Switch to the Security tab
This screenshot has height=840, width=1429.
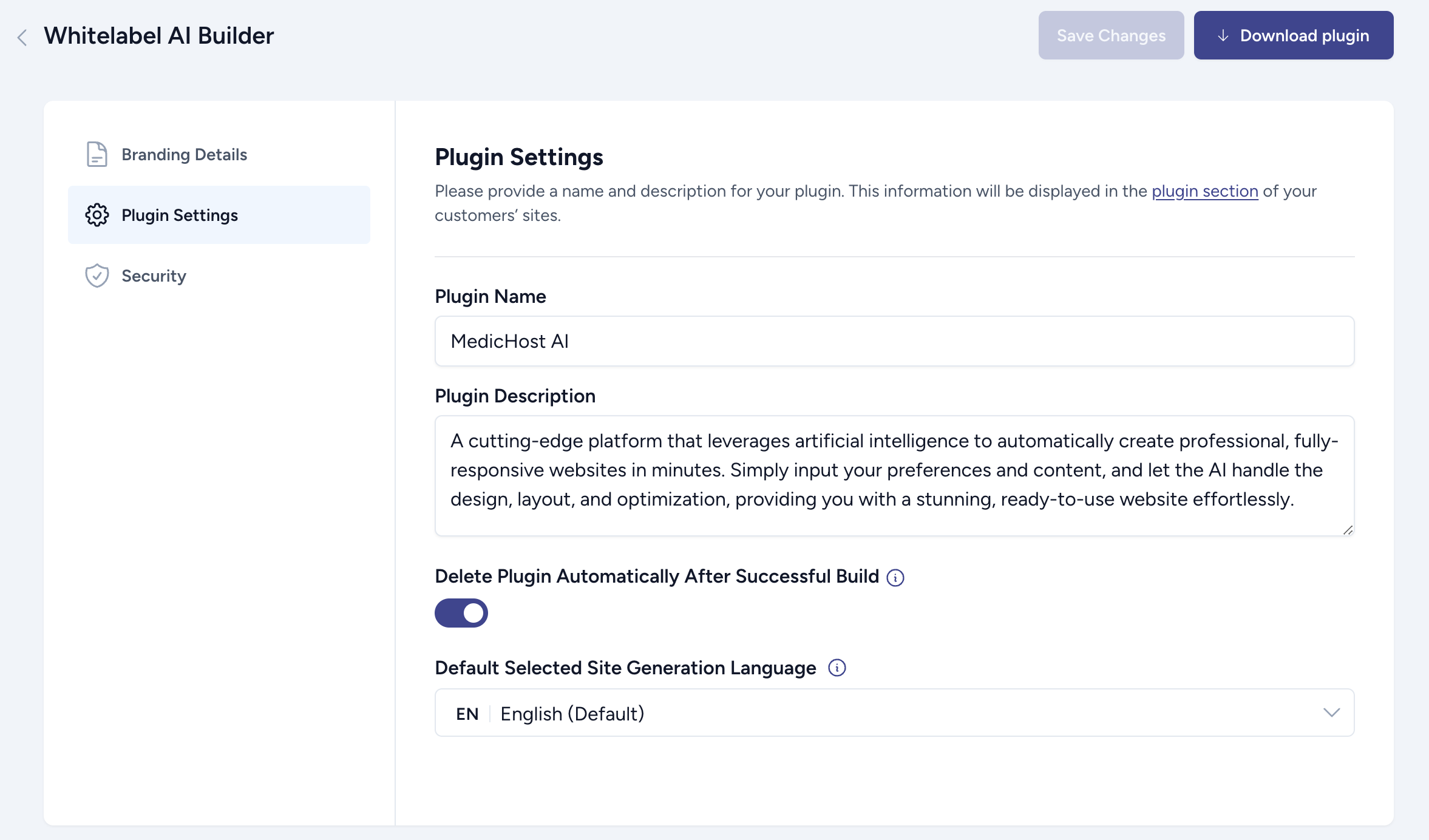point(154,276)
